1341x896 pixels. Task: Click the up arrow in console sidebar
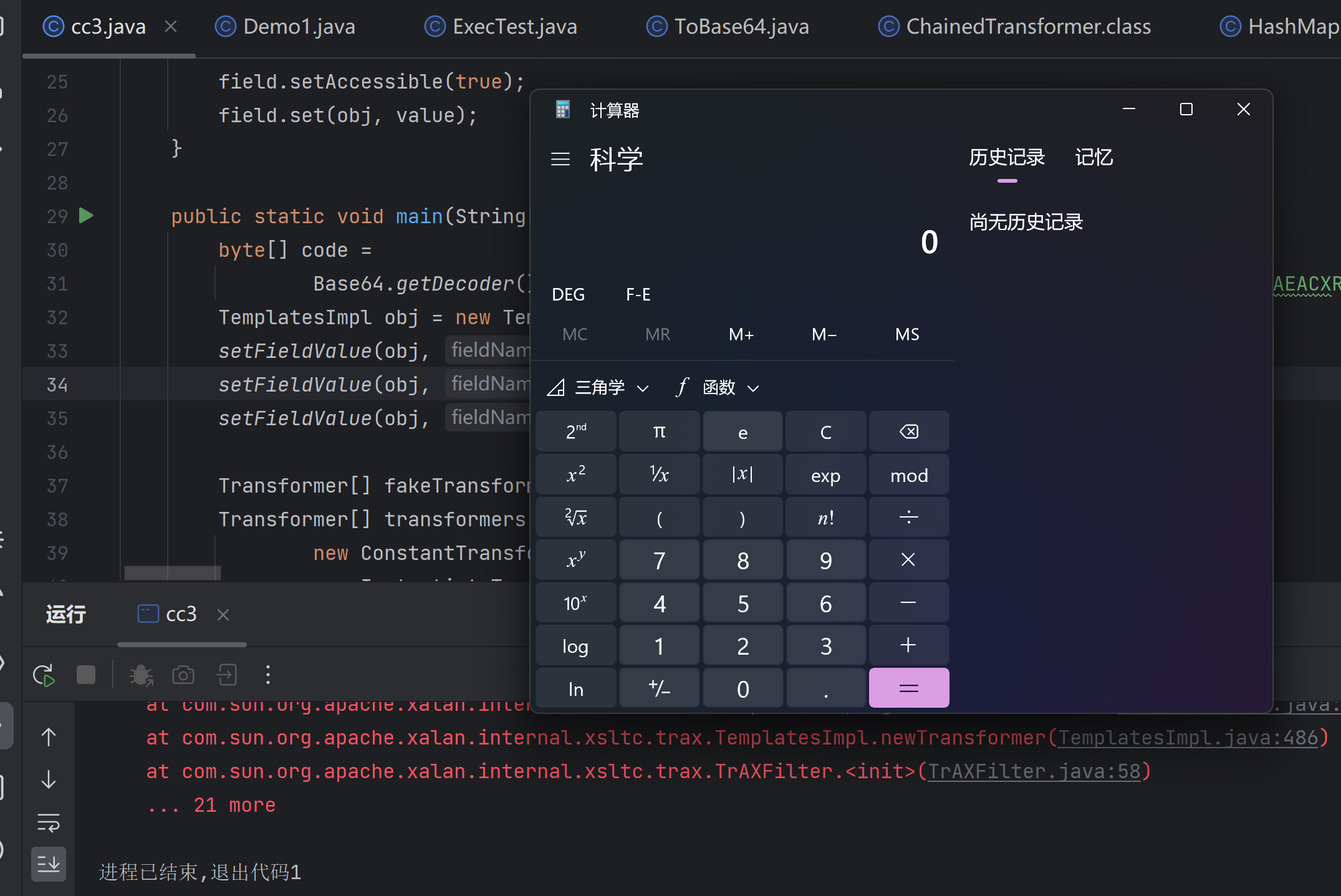[49, 738]
